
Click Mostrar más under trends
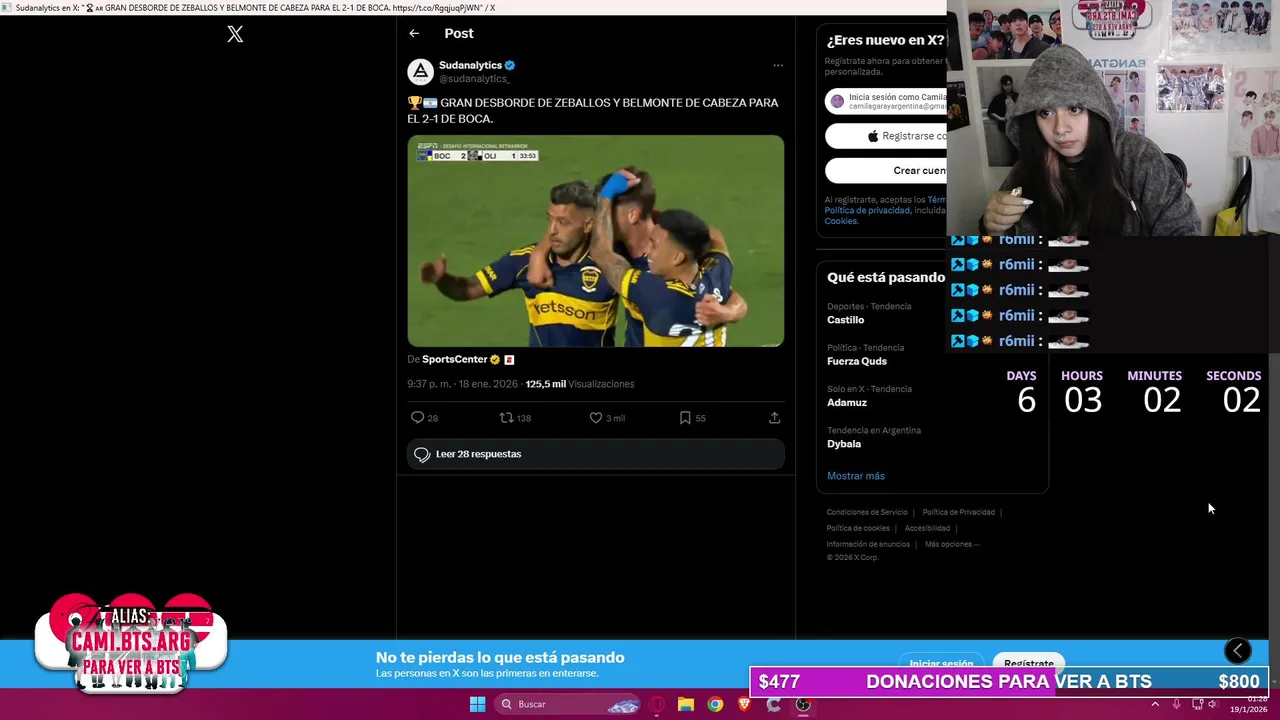pos(856,476)
